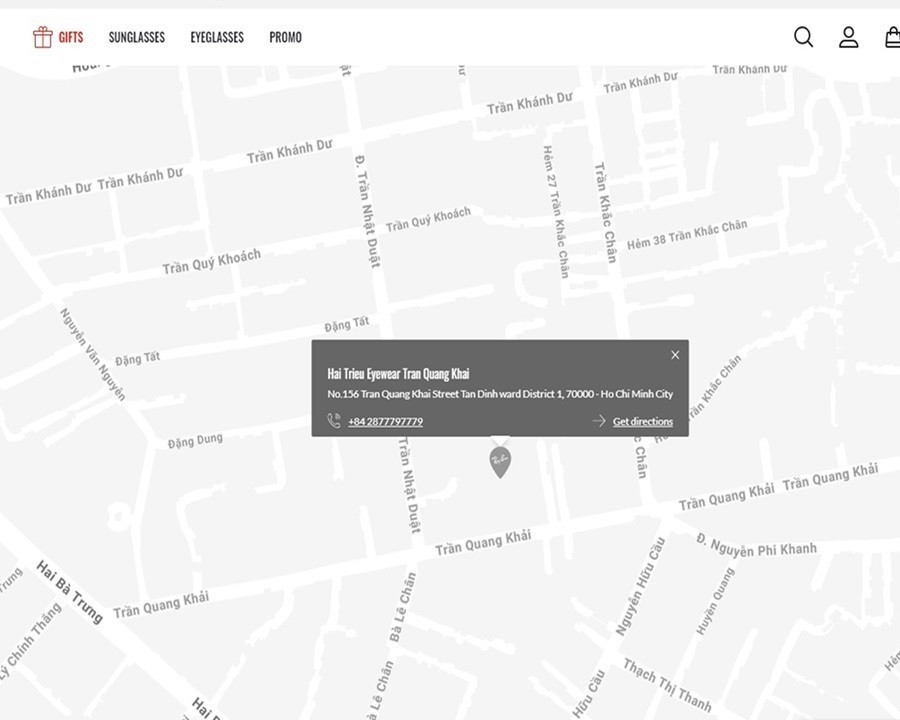
Task: Click the Hẻm 38 Trần Khắc Chân label
Action: pos(686,235)
